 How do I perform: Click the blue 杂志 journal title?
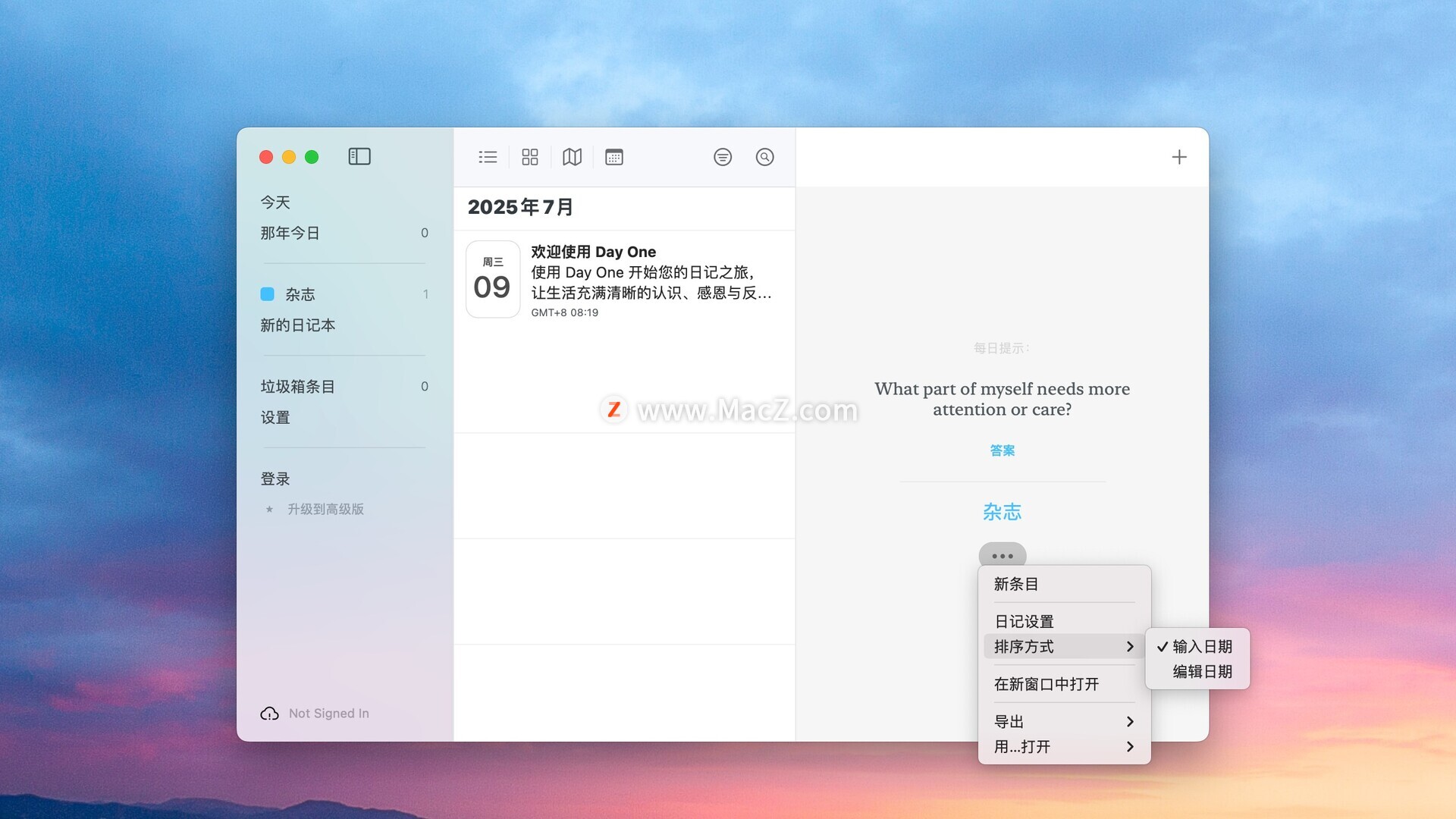click(1003, 512)
